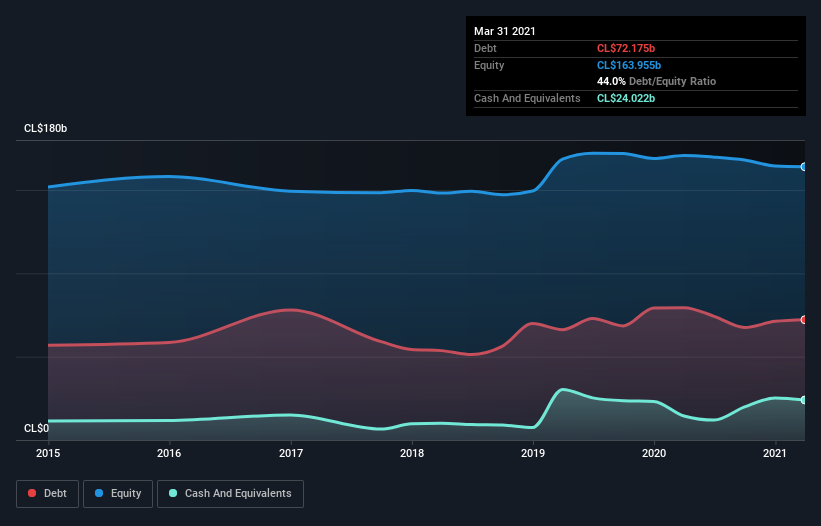This screenshot has height=526, width=821.
Task: Toggle the Debt legend button
Action: click(x=48, y=494)
